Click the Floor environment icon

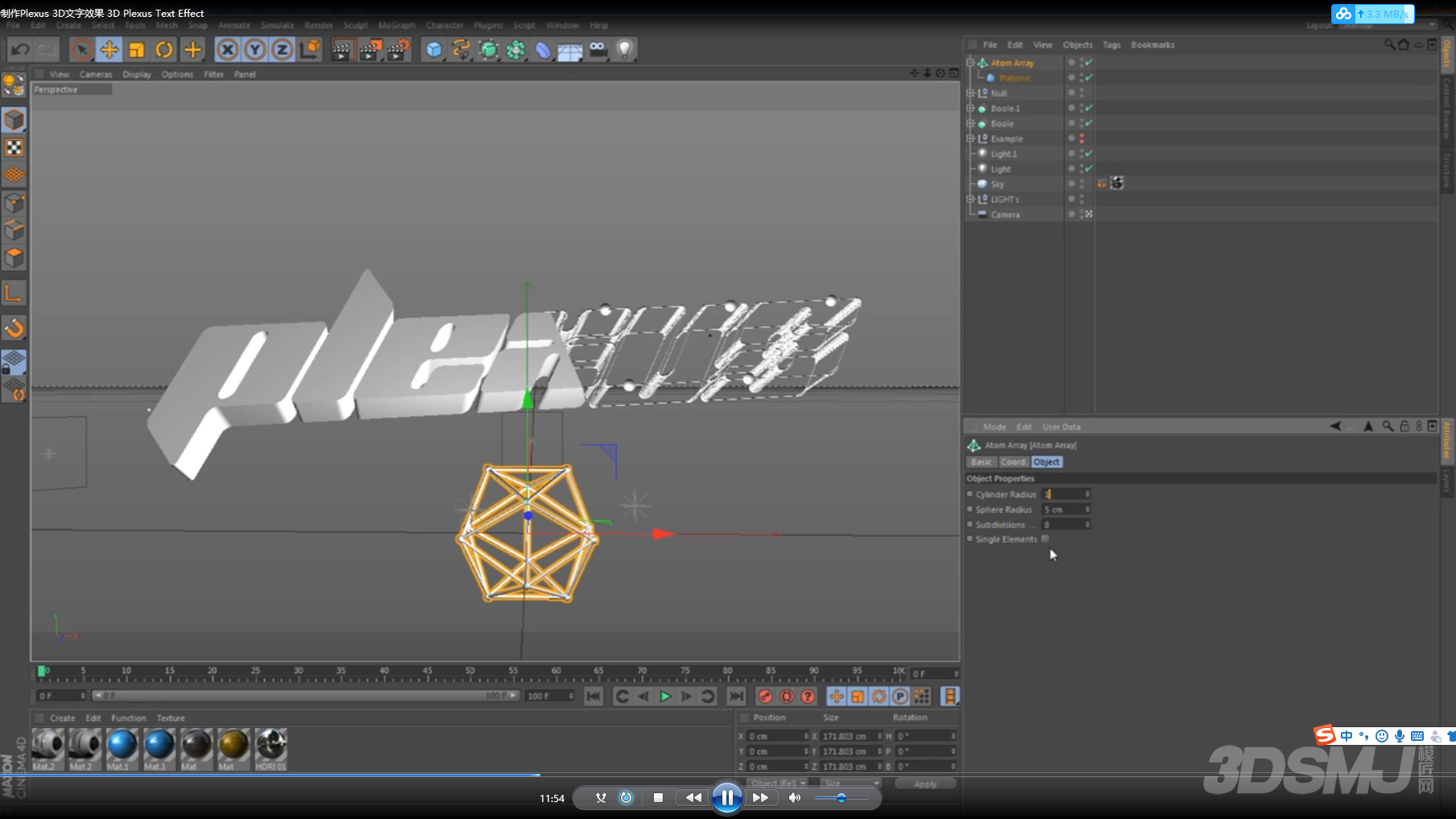pyautogui.click(x=569, y=52)
